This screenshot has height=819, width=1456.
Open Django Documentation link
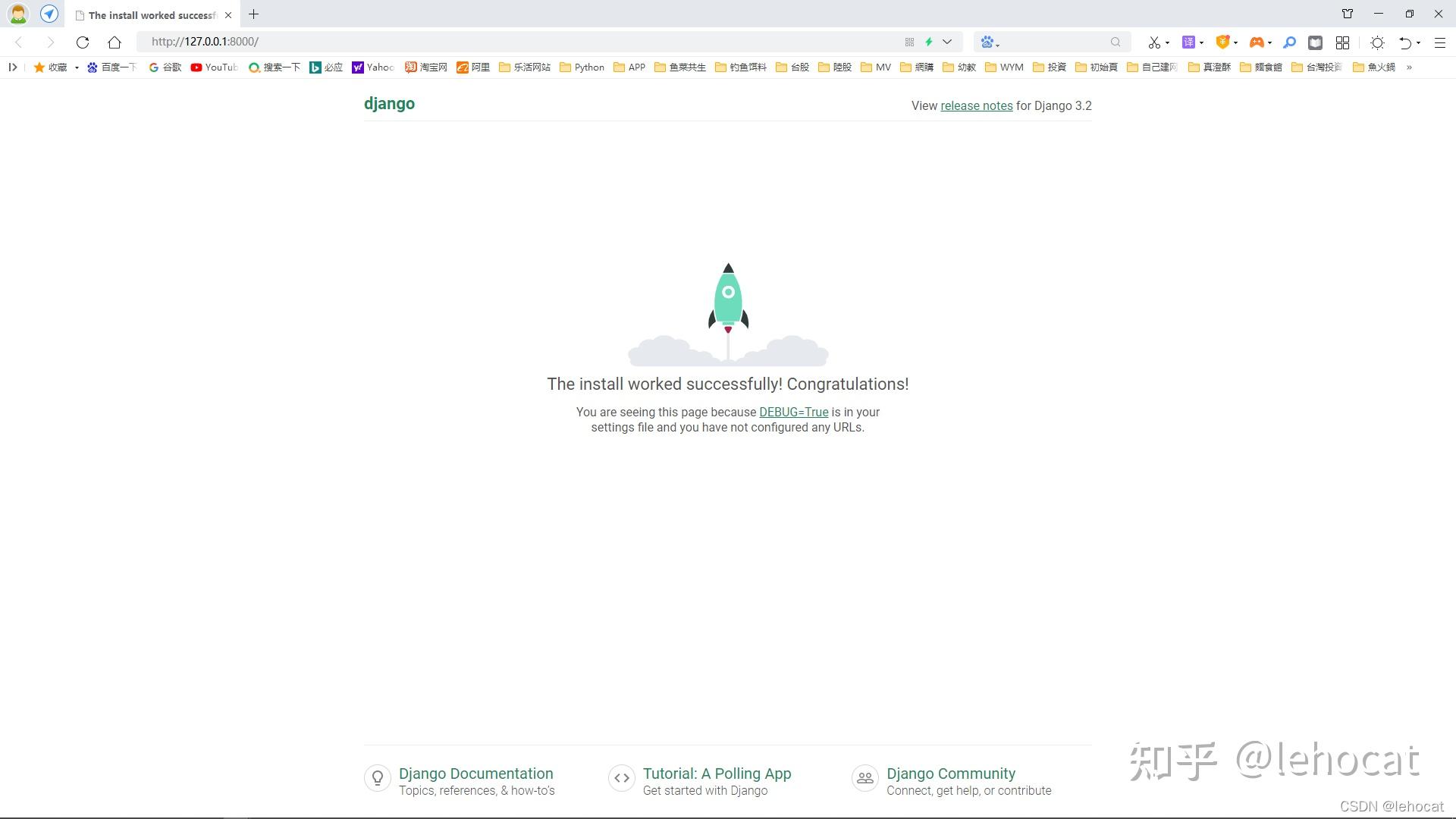coord(475,773)
